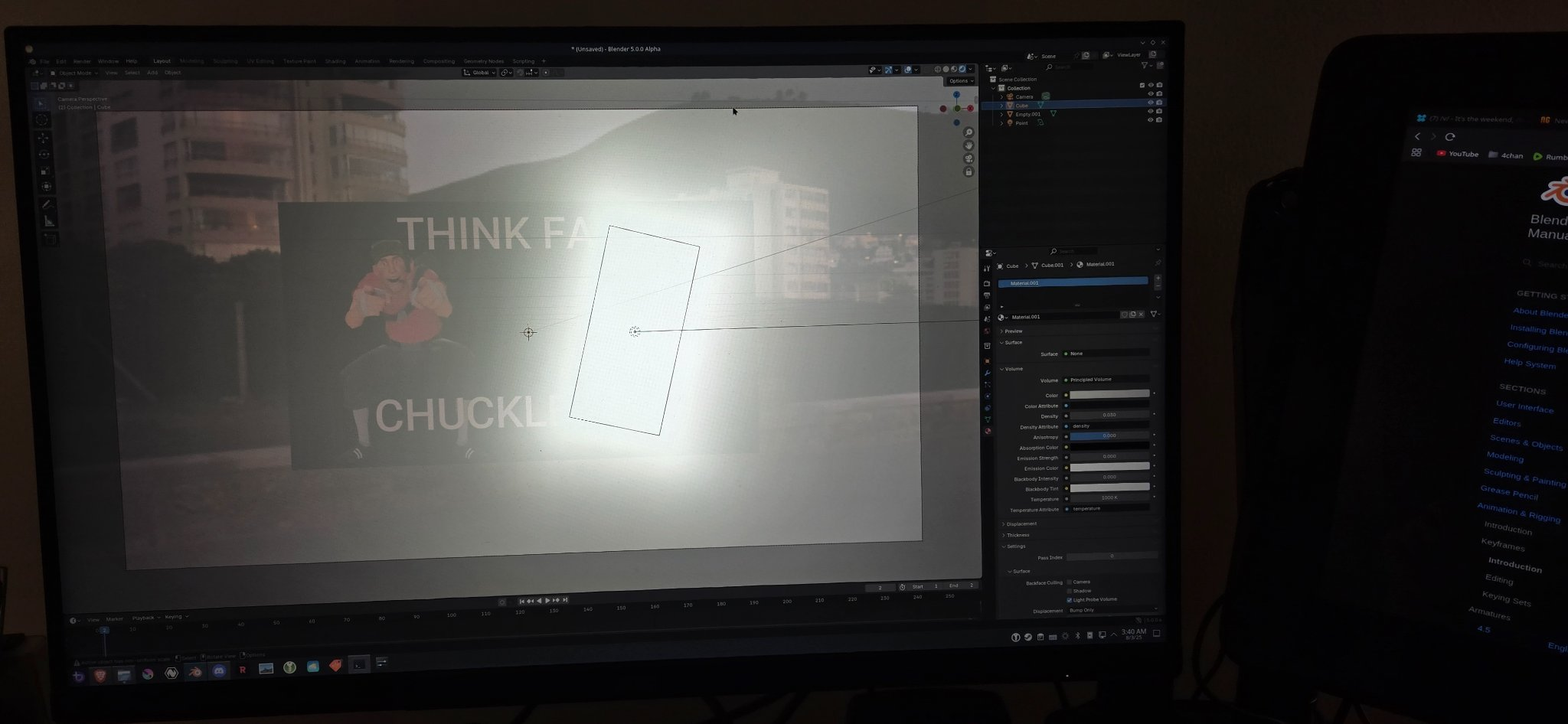Open the Modifiers wrench properties tab
The width and height of the screenshot is (1568, 724).
coord(988,373)
